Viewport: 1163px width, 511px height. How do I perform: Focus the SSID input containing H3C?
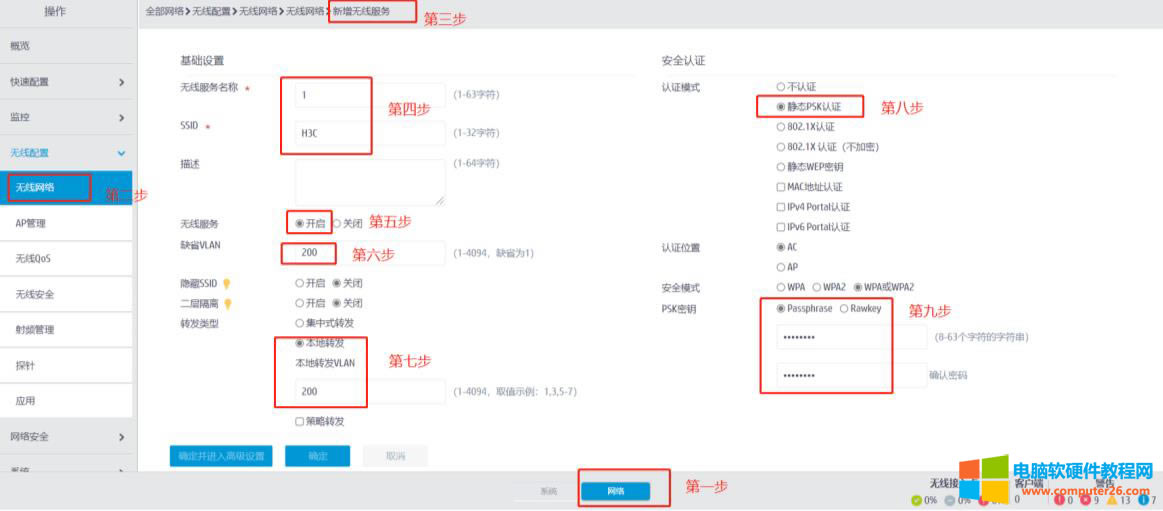click(x=370, y=133)
